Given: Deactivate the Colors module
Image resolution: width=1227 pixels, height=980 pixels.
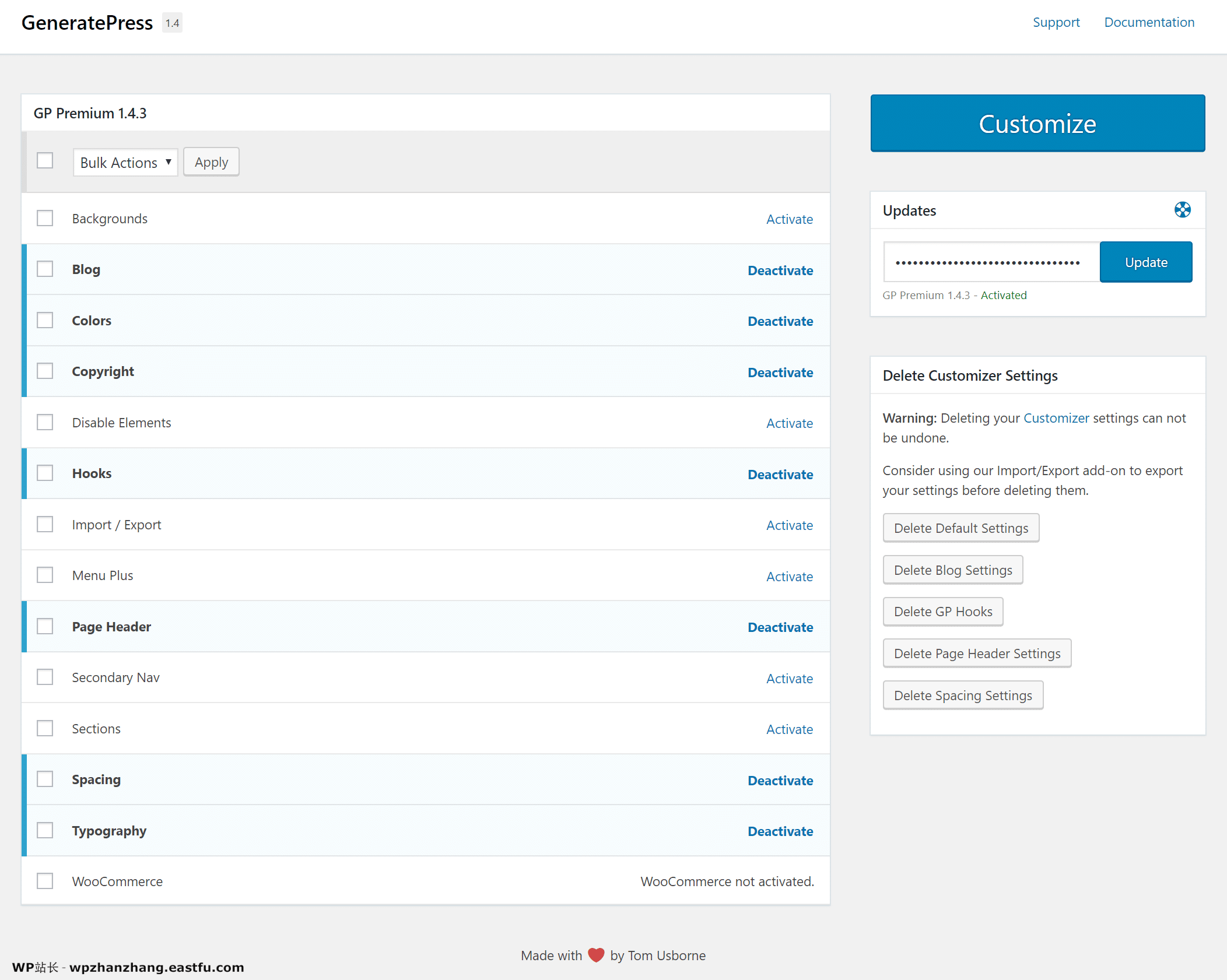Looking at the screenshot, I should 780,321.
